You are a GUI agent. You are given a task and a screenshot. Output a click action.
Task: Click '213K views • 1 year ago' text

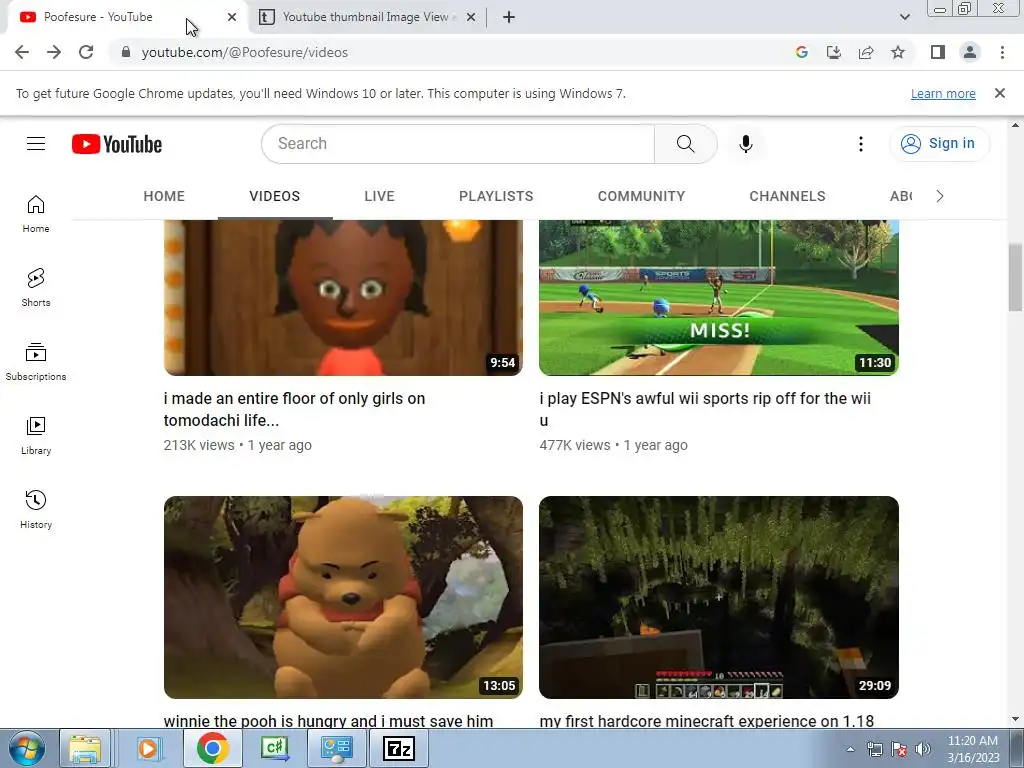click(238, 445)
